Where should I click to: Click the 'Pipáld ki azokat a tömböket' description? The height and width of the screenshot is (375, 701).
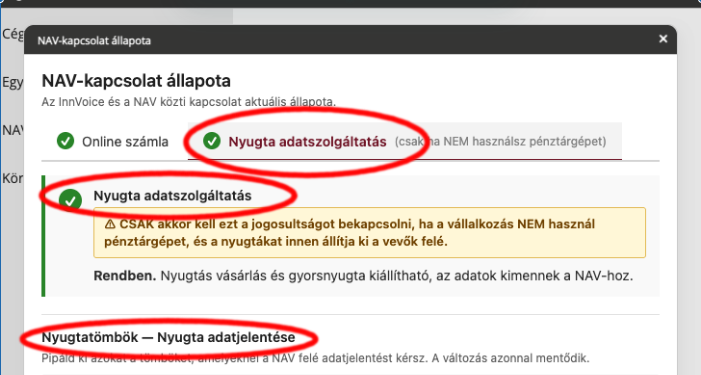(x=315, y=358)
